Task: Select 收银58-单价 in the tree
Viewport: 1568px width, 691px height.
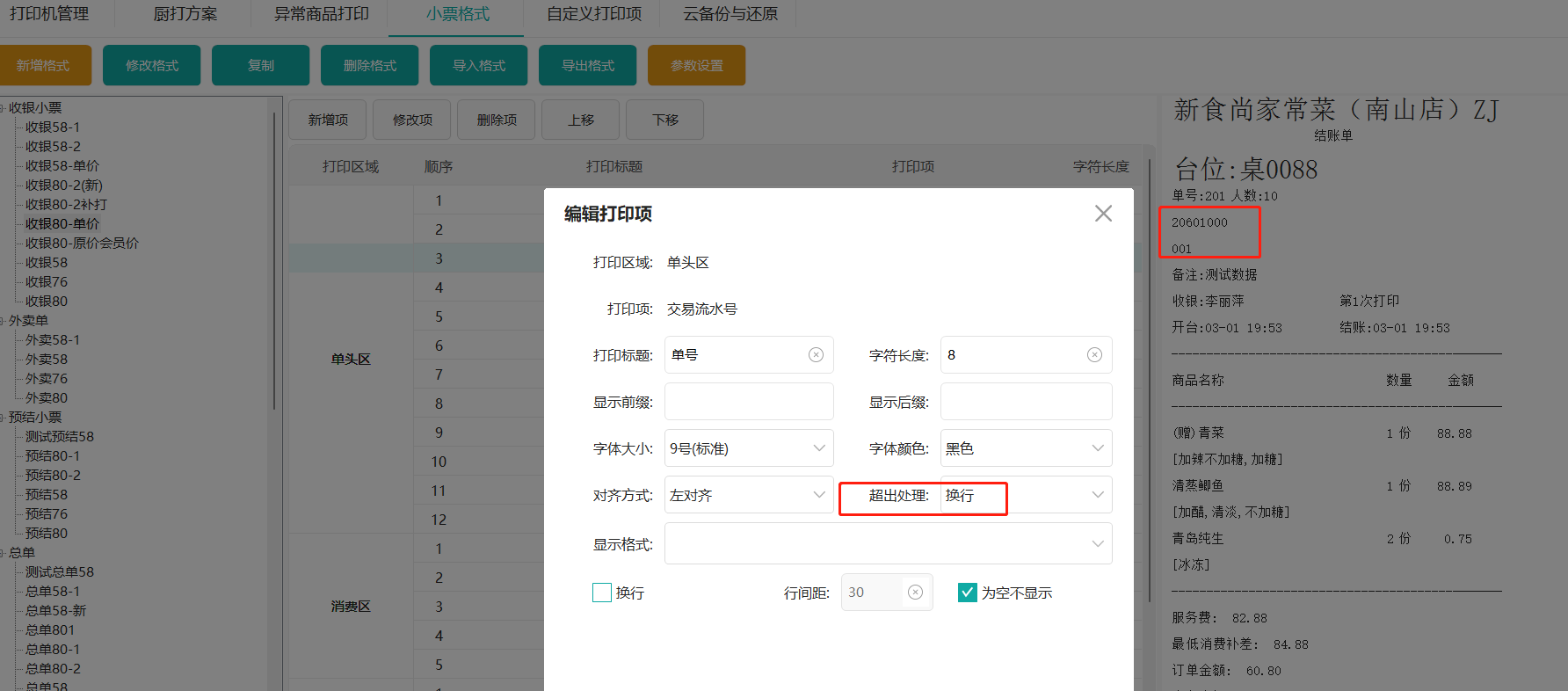Action: (62, 166)
